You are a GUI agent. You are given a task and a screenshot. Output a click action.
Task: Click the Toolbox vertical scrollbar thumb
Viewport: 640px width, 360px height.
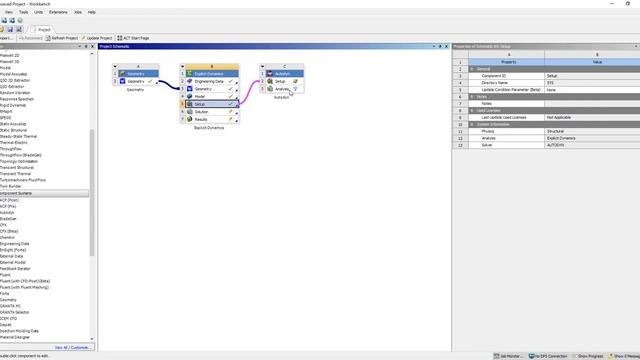click(92, 193)
